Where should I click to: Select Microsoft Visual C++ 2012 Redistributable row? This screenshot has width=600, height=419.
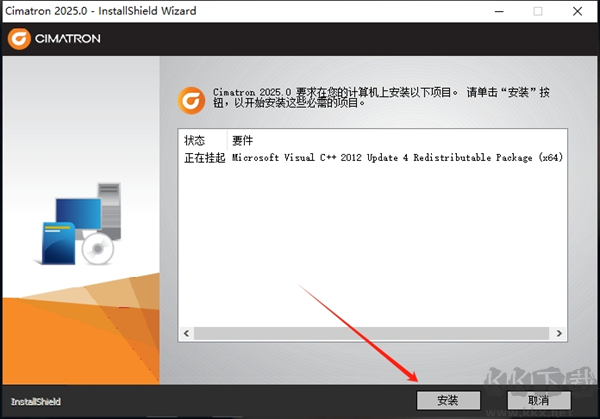tap(373, 158)
